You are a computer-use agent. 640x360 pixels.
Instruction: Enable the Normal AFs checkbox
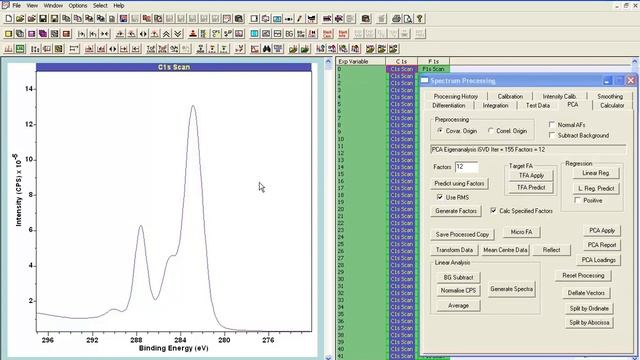click(552, 124)
